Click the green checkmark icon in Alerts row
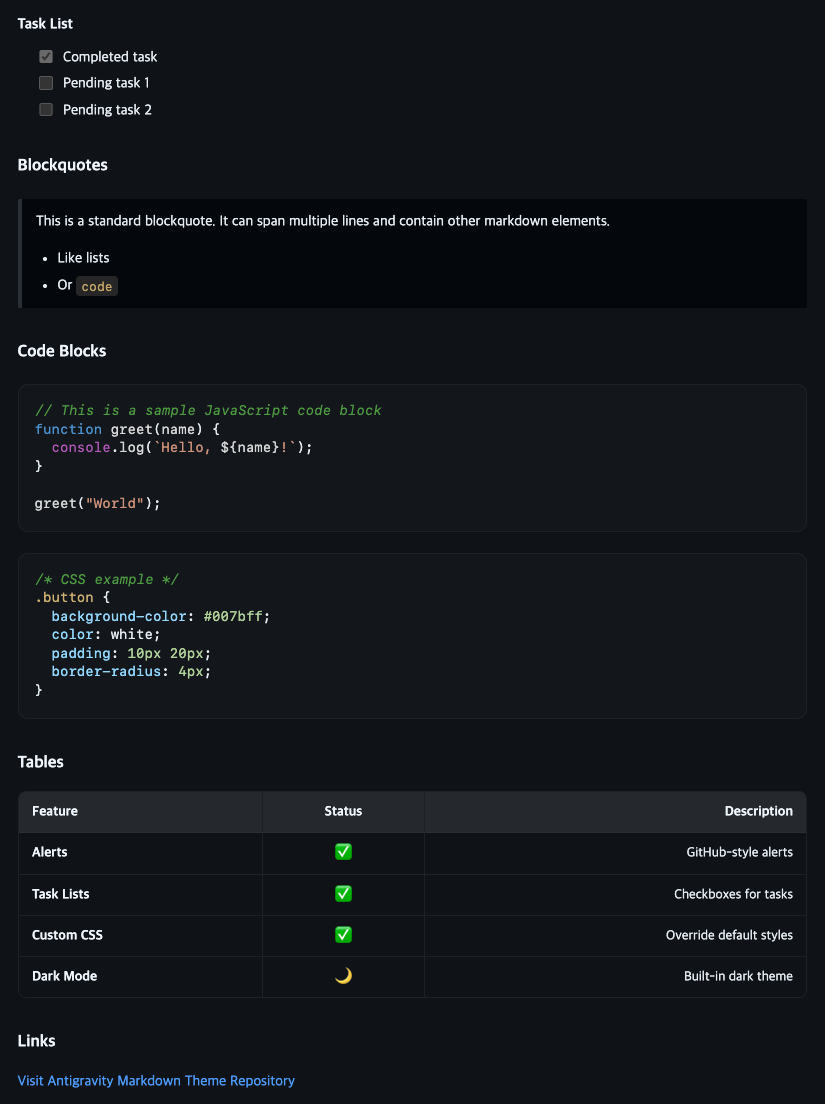This screenshot has width=825, height=1104. click(x=343, y=852)
